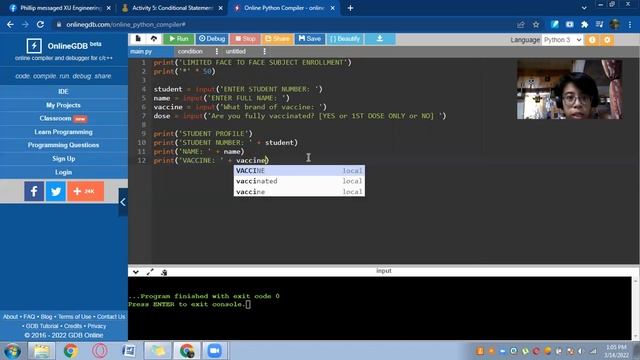Switch to the condition file tab
The height and width of the screenshot is (360, 640).
coord(190,51)
